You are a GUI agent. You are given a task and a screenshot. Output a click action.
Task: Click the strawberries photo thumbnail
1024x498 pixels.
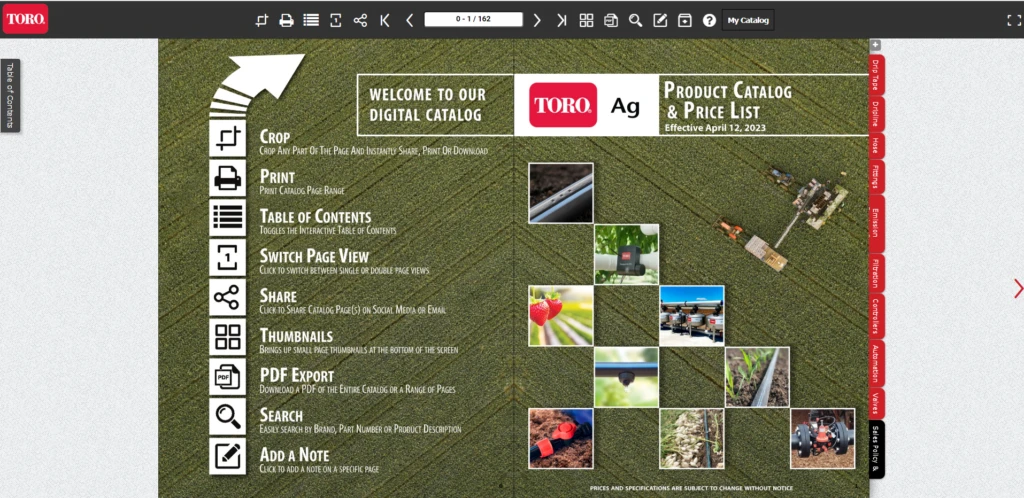tap(561, 316)
